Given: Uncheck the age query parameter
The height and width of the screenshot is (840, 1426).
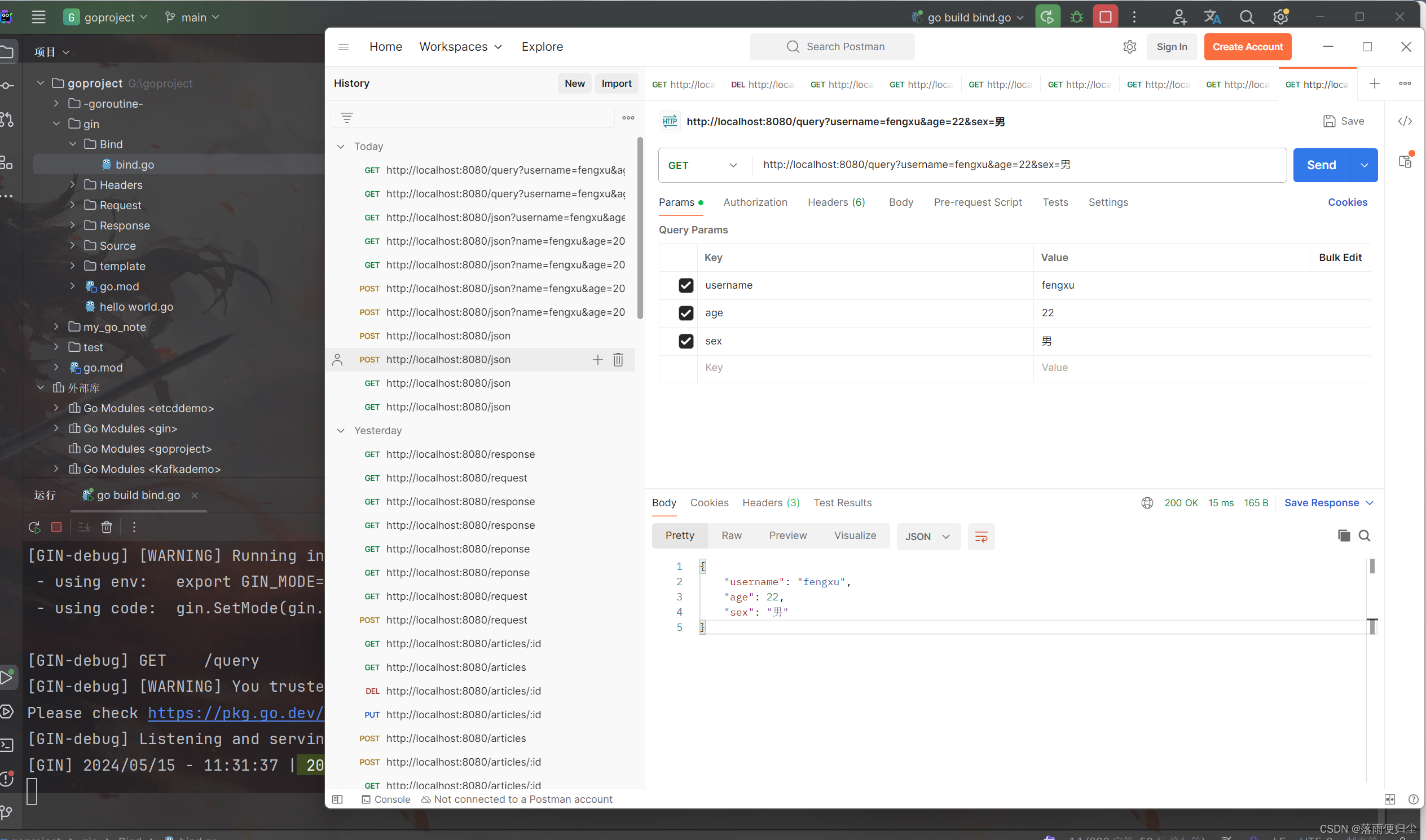Looking at the screenshot, I should tap(685, 313).
